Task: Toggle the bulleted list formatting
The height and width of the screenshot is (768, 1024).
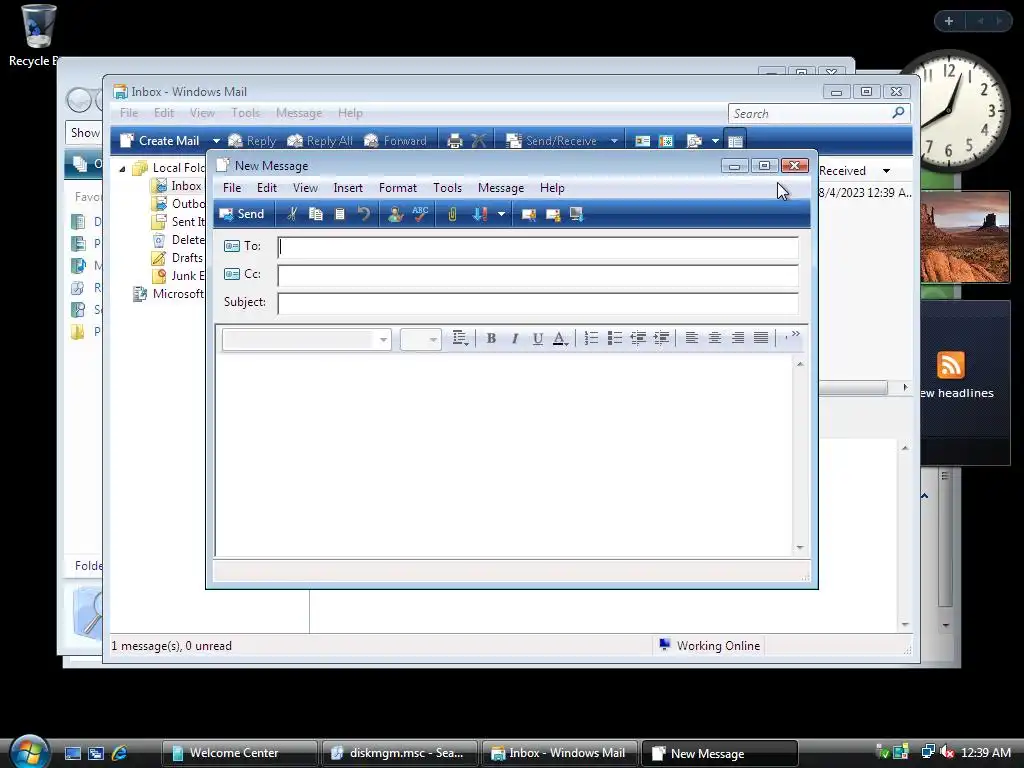Action: [615, 338]
